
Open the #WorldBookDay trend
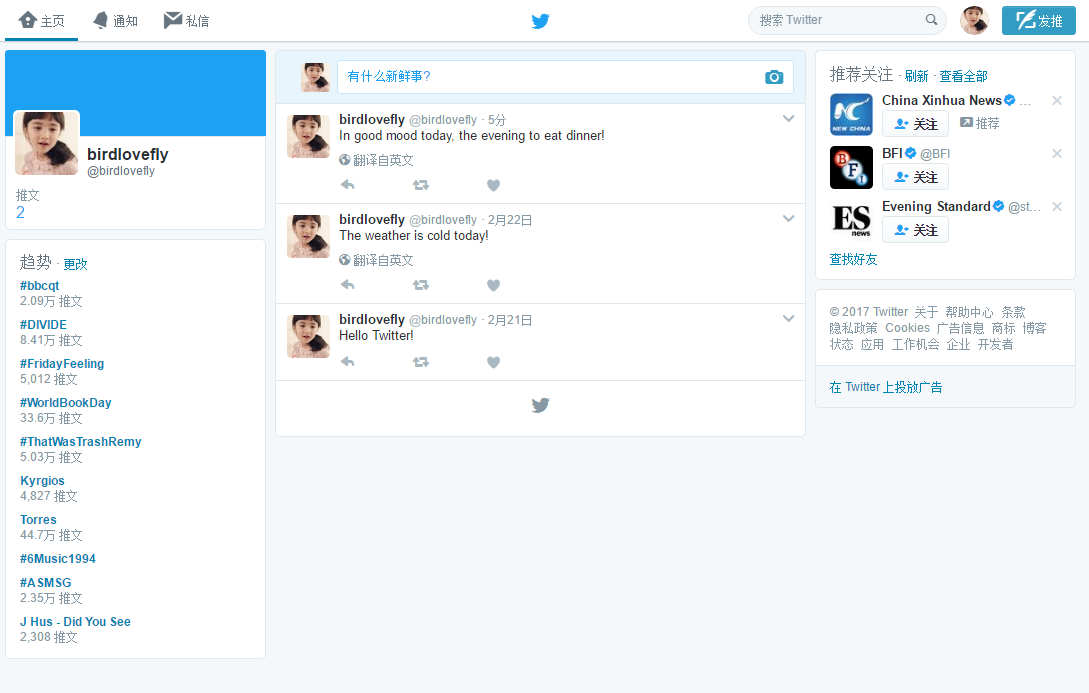tap(65, 402)
